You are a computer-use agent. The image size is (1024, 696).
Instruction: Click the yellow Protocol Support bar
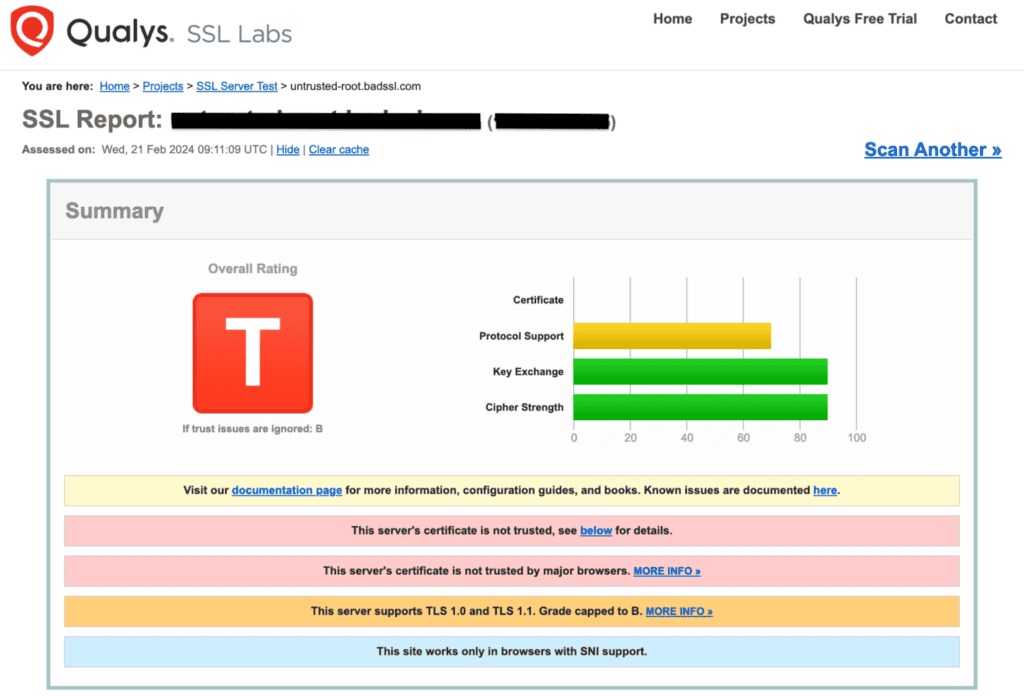[x=672, y=336]
